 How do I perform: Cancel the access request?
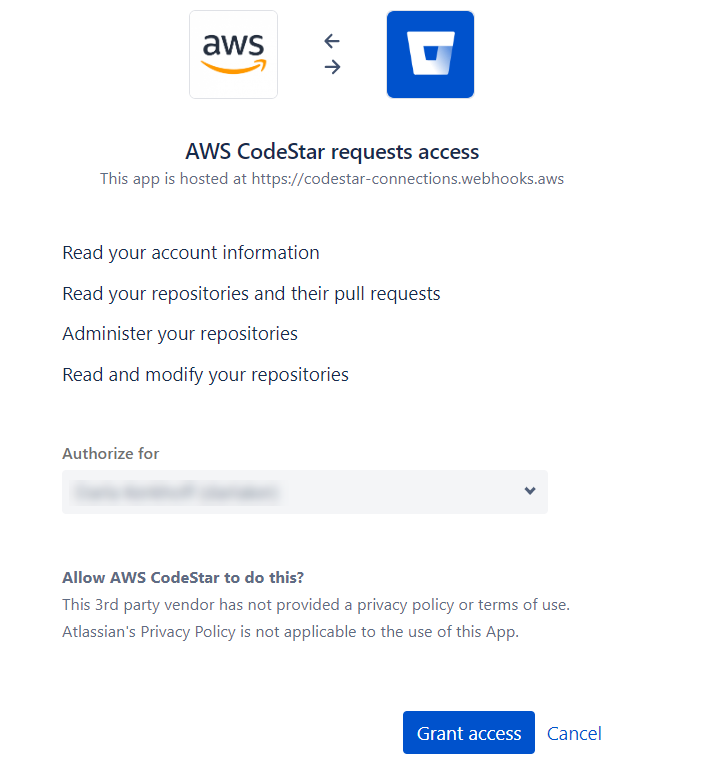[574, 733]
